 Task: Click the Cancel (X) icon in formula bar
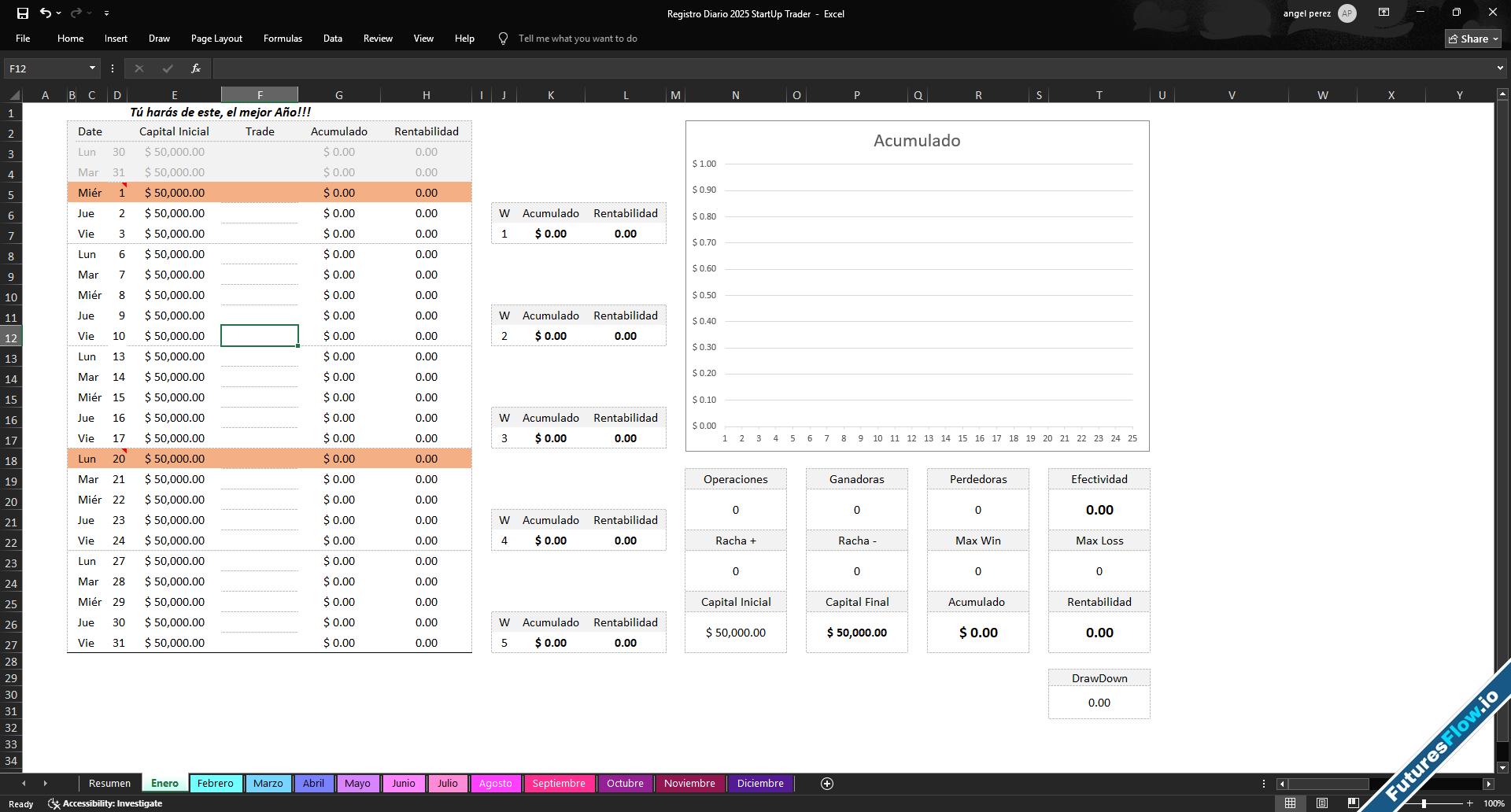coord(139,68)
